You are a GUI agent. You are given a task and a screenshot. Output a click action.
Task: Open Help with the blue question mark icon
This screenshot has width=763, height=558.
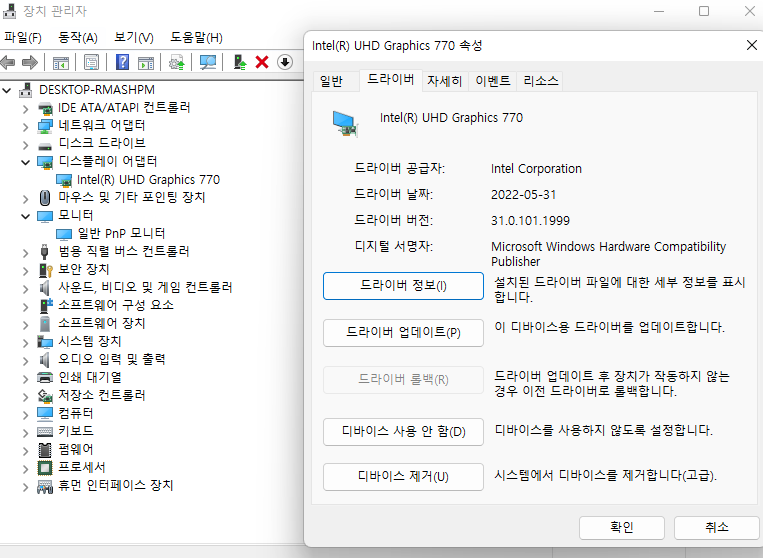point(123,62)
